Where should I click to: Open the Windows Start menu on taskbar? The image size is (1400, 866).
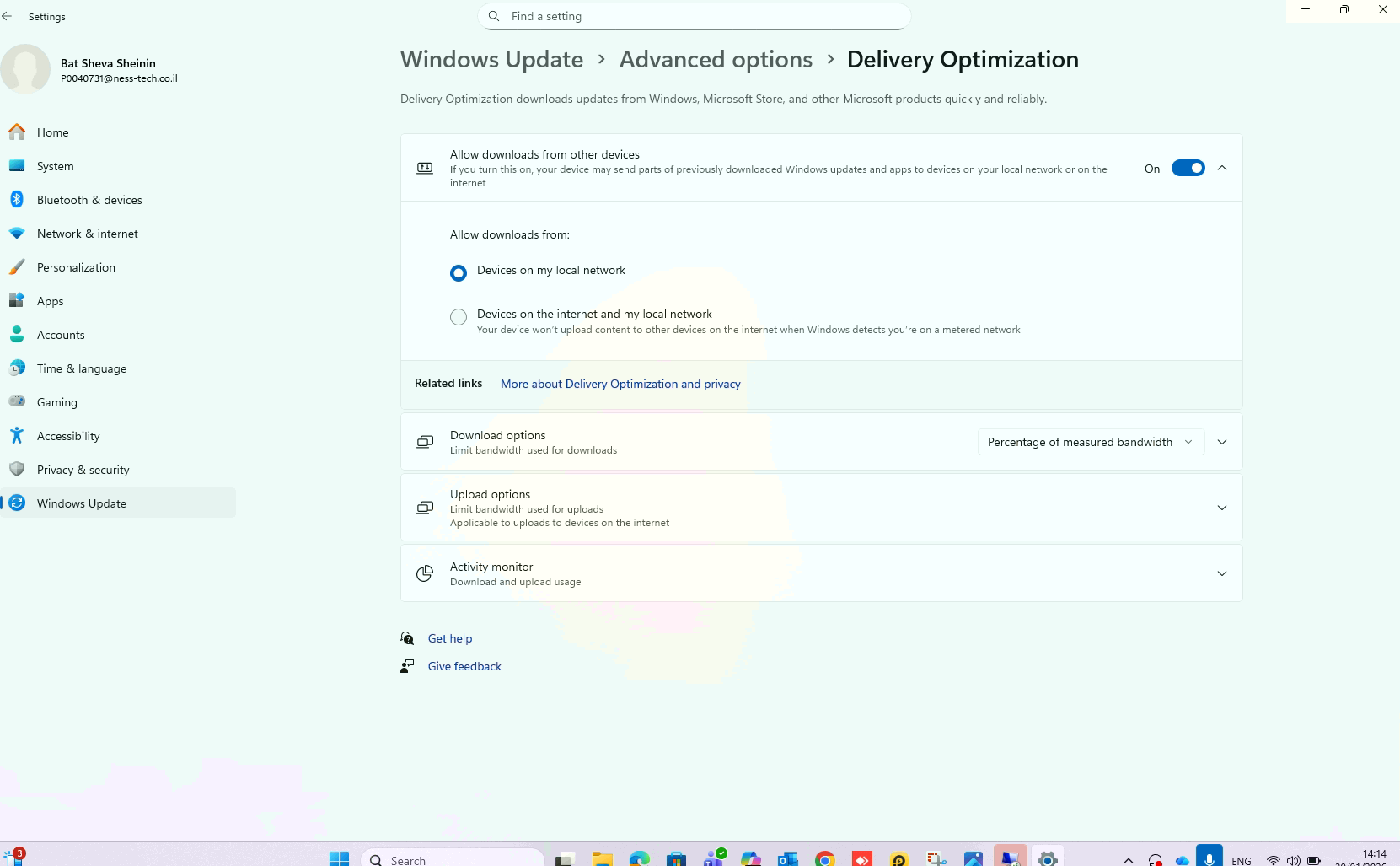tap(339, 858)
